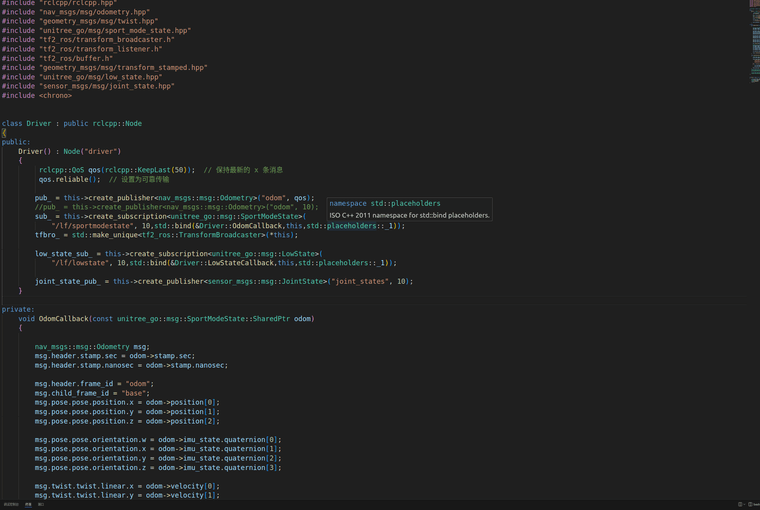
Task: Click 'KeepLast' in the QoS line
Action: (154, 170)
